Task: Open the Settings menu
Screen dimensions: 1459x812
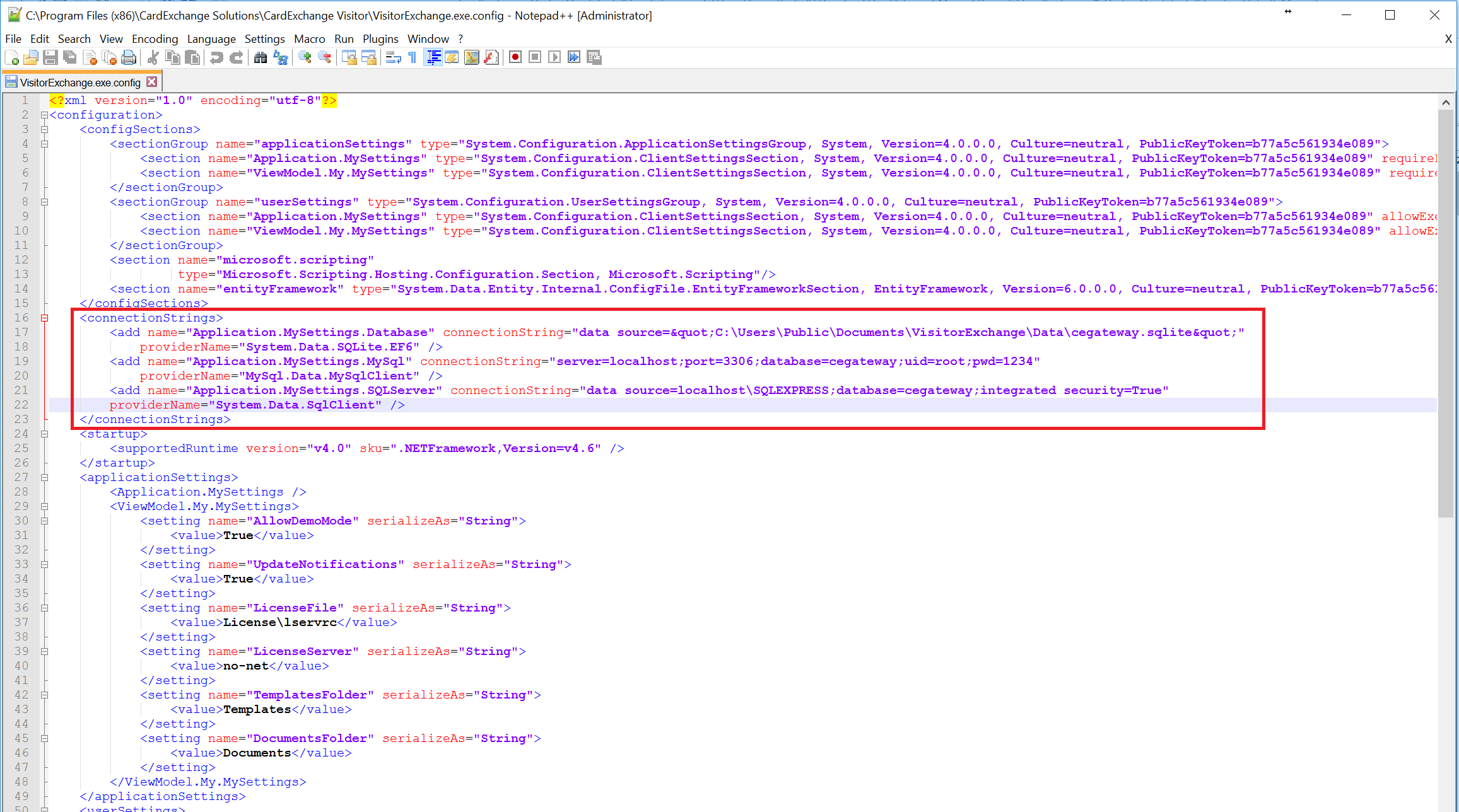Action: pos(265,39)
